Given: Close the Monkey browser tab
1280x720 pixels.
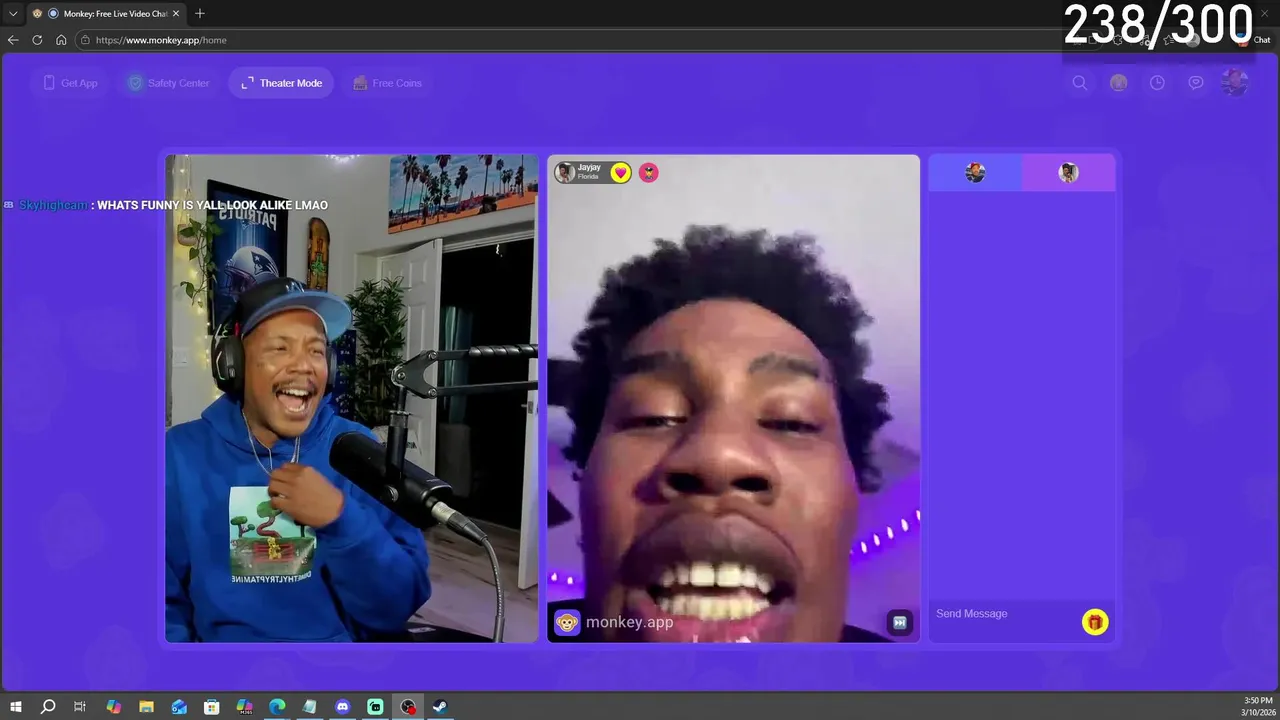Looking at the screenshot, I should 176,13.
